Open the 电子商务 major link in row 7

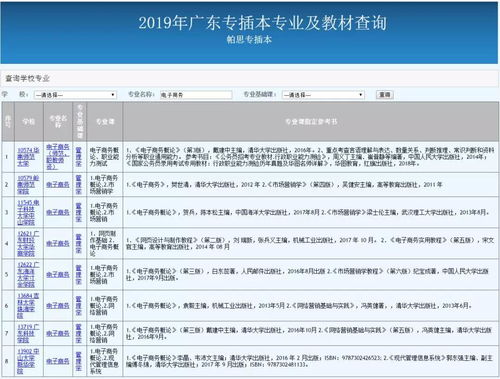(x=58, y=333)
